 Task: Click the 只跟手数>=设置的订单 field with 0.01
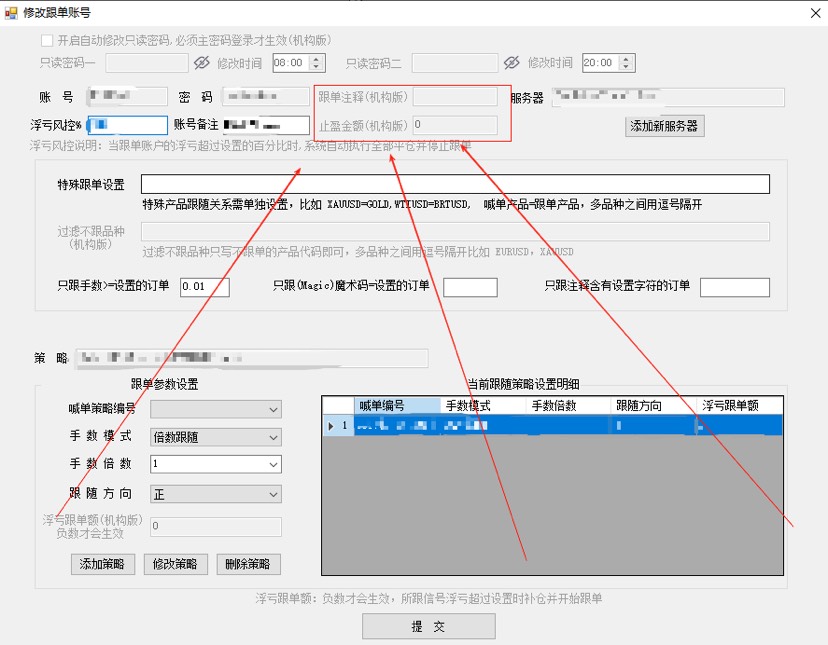pos(205,287)
